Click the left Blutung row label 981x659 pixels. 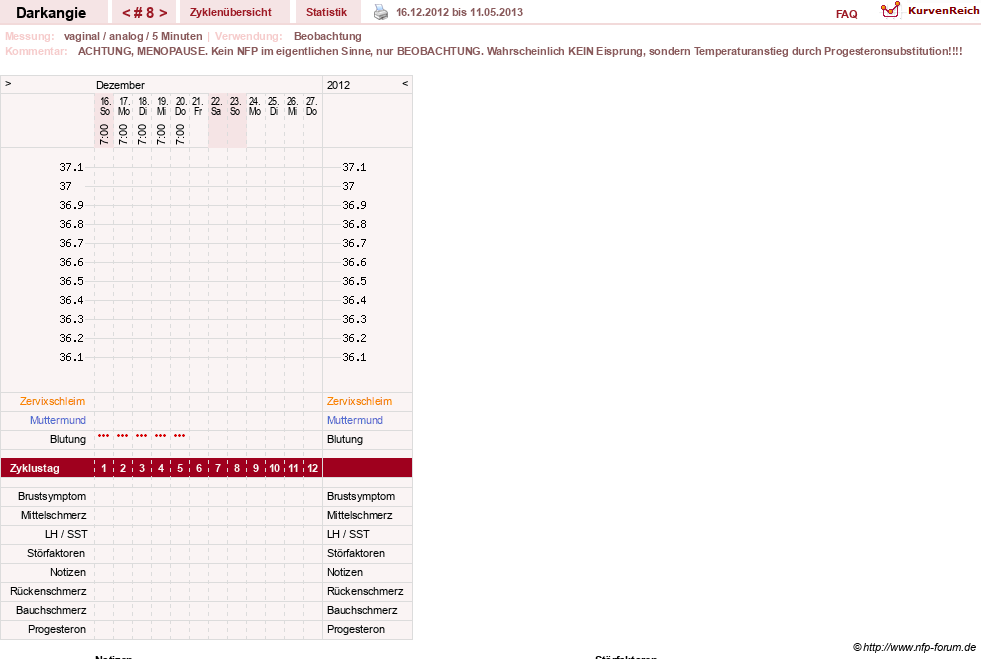tap(68, 439)
